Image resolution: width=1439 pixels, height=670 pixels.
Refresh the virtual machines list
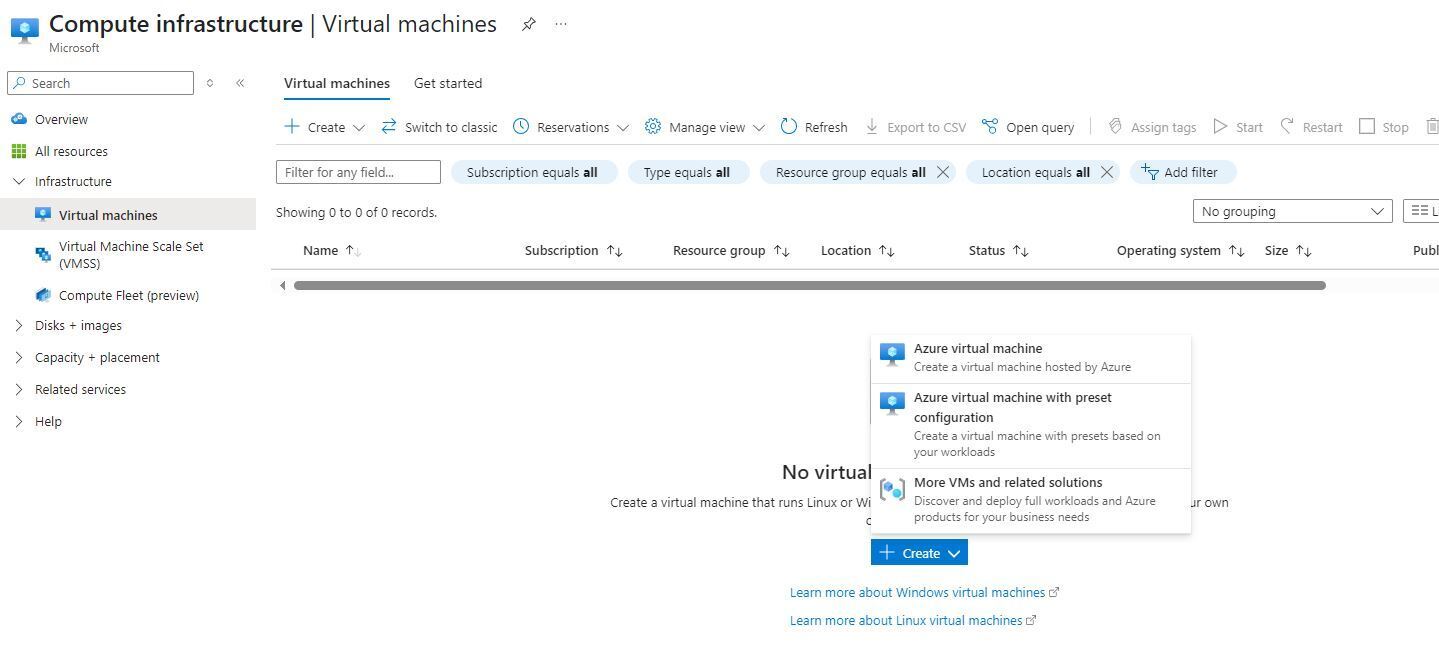814,127
